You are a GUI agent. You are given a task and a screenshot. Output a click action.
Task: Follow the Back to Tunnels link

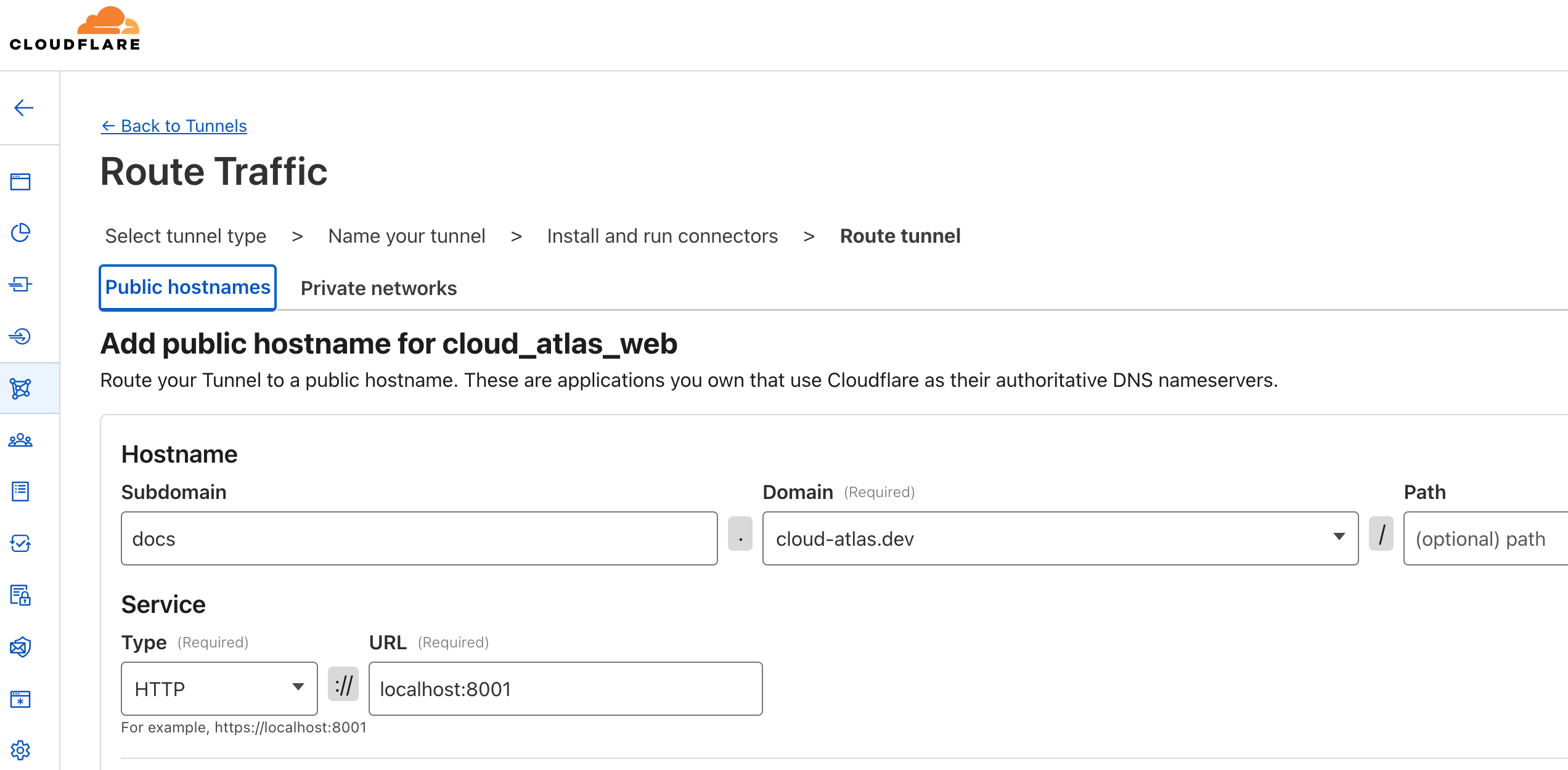[x=174, y=126]
